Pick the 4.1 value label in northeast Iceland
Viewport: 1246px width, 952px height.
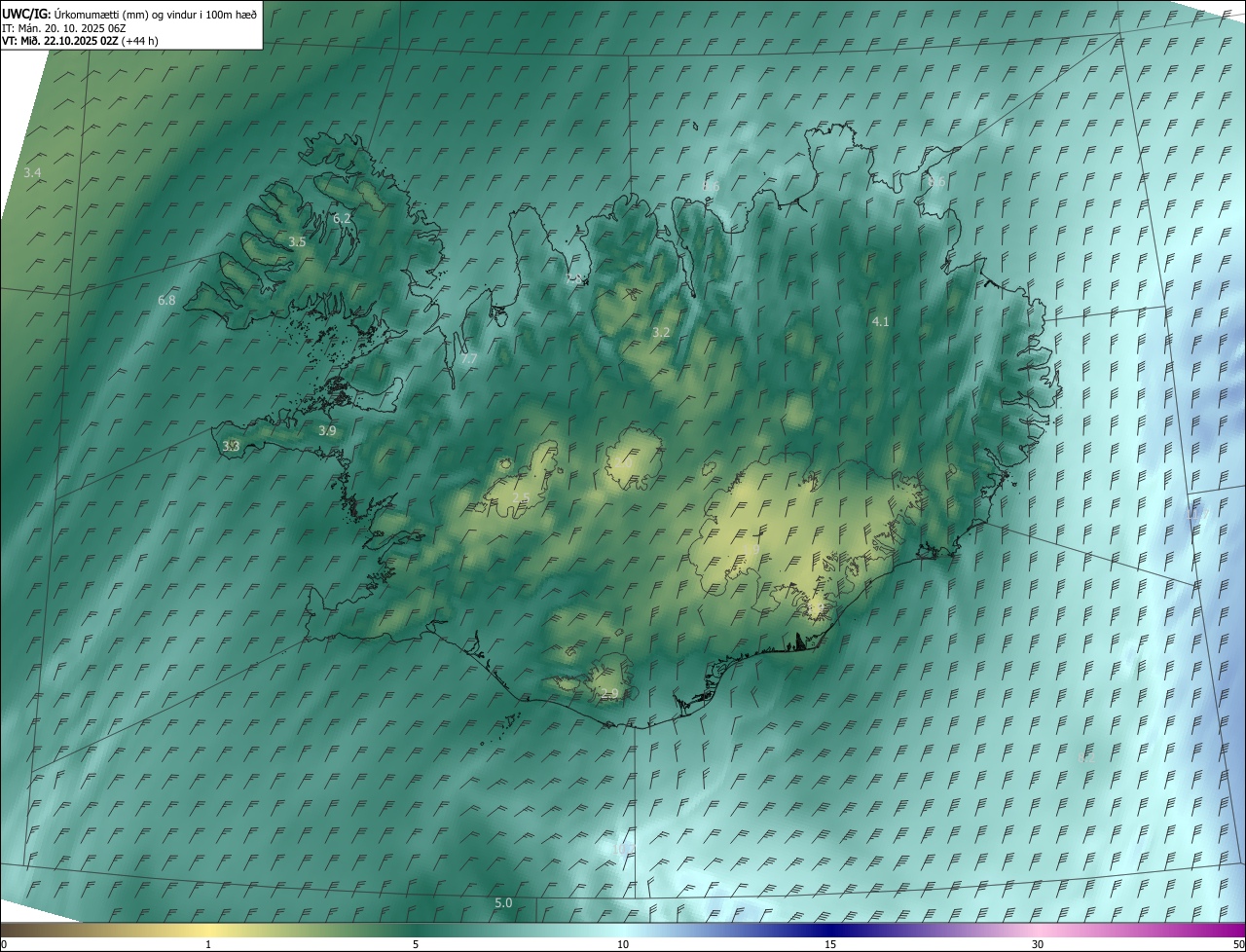pyautogui.click(x=880, y=320)
